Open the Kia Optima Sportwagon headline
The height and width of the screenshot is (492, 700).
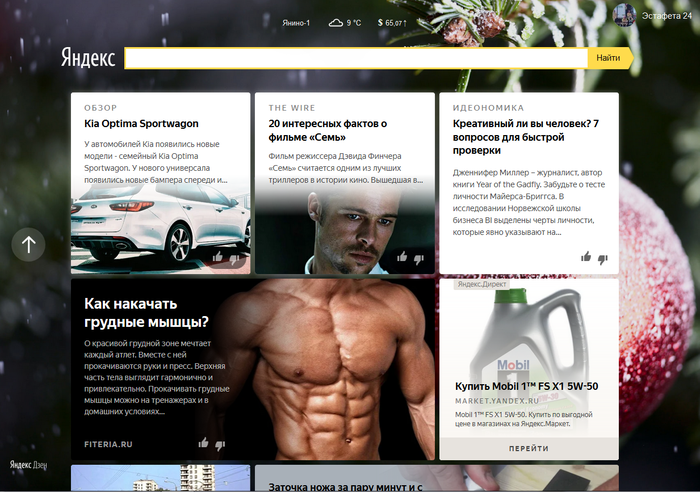tap(141, 124)
